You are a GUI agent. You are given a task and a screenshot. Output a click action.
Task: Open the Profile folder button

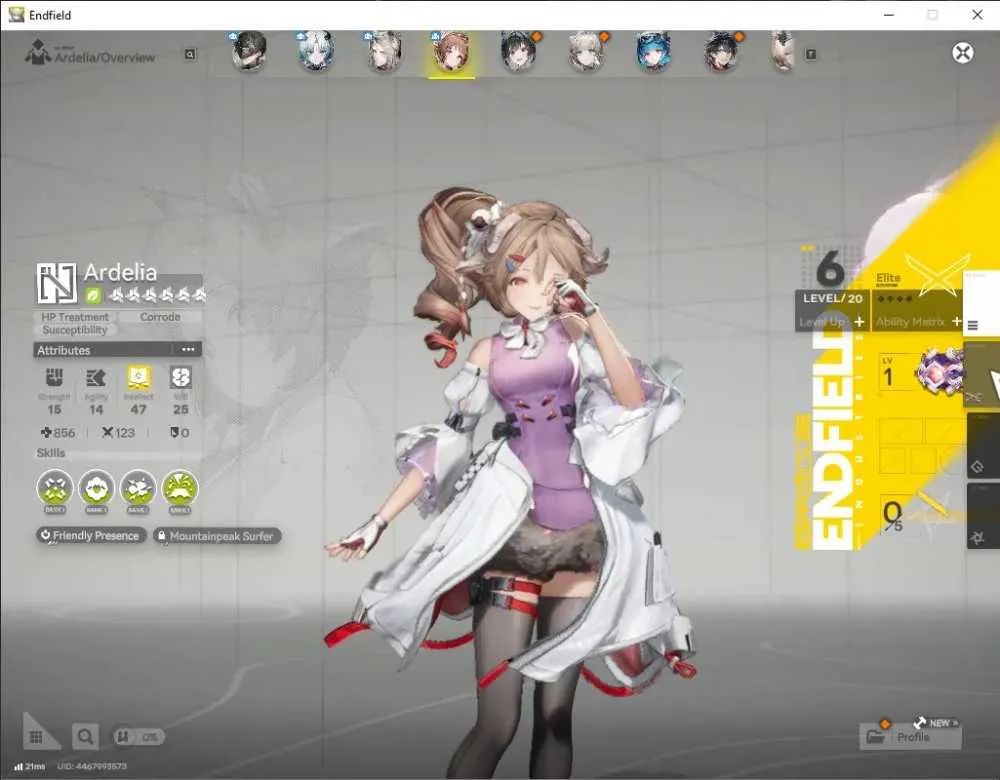(x=910, y=737)
